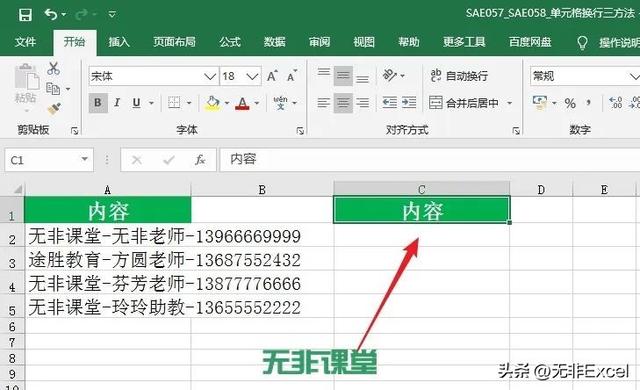Apply the yellow fill color bucket

212,103
